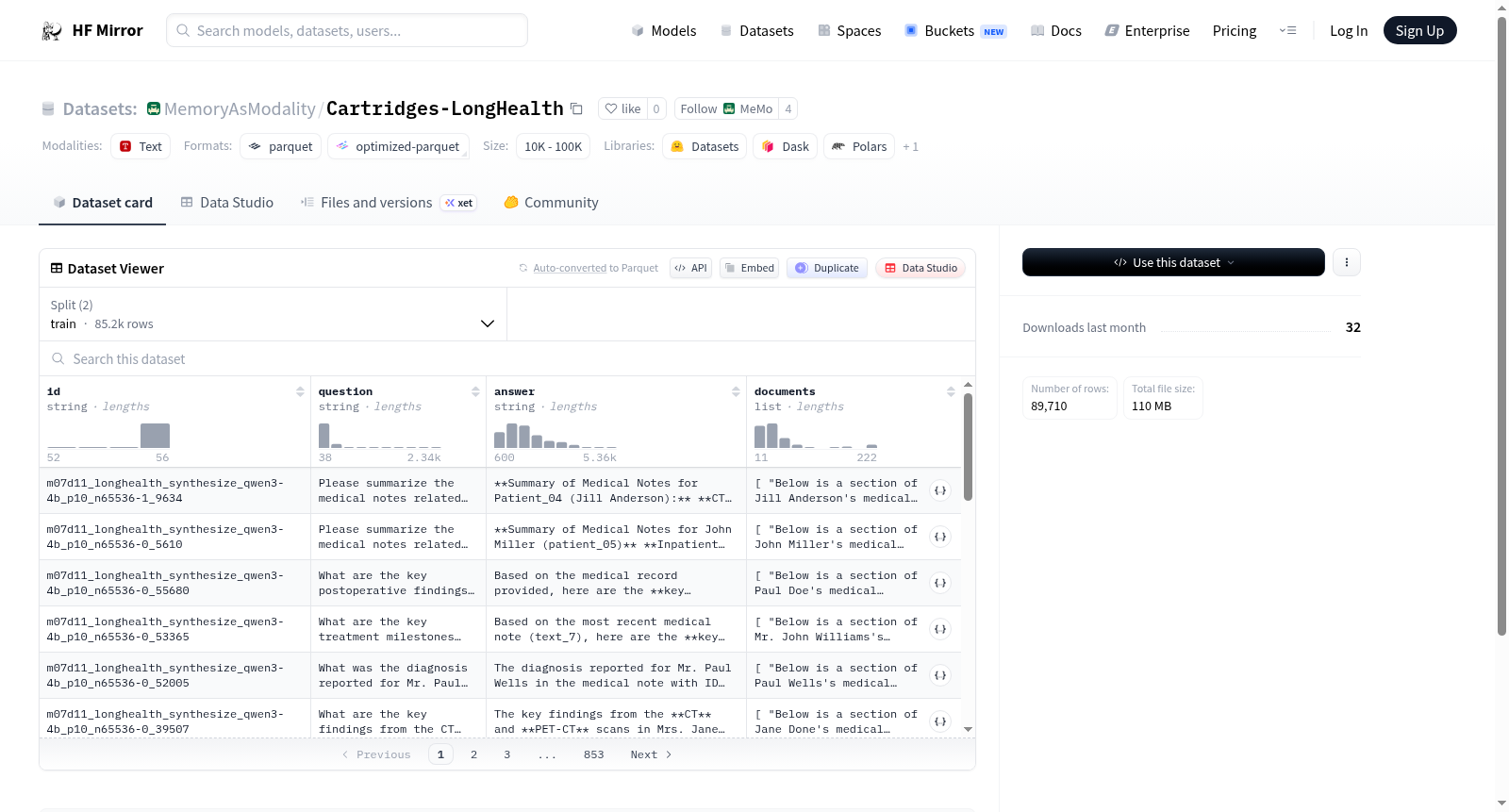1509x812 pixels.
Task: Select the Dask library tag
Action: pos(786,146)
